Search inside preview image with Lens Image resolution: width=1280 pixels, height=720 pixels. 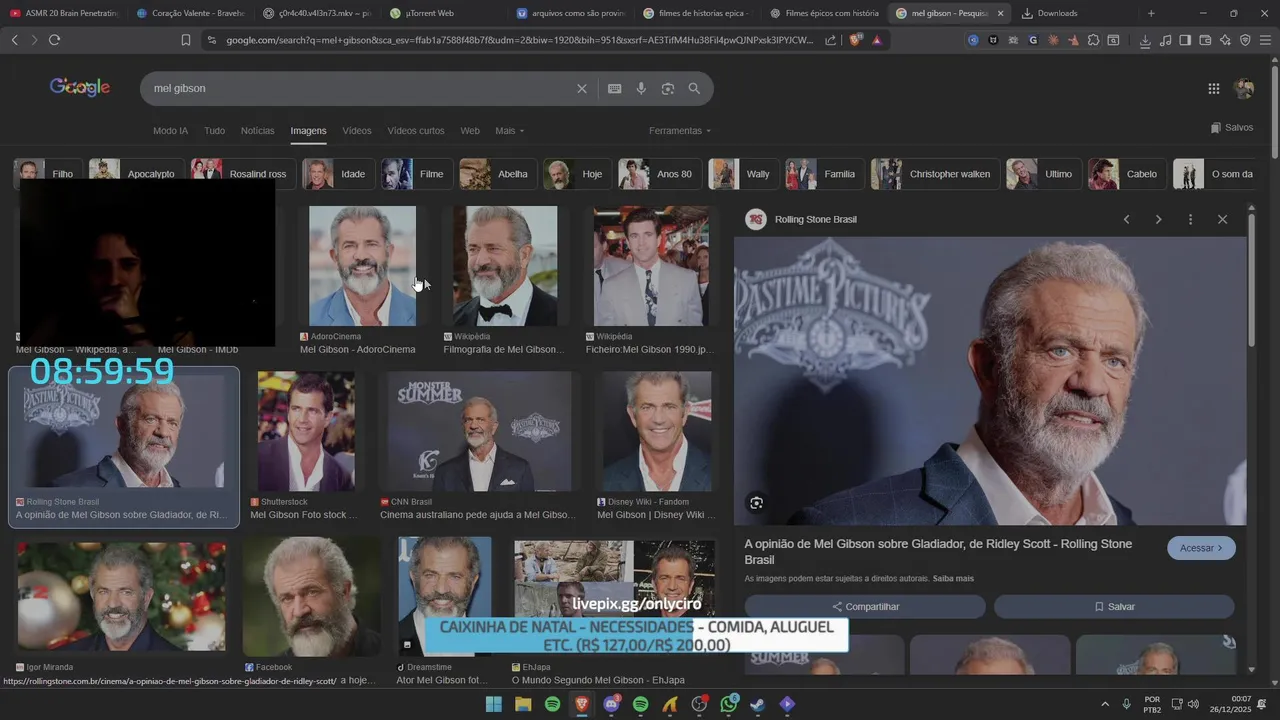[x=756, y=503]
